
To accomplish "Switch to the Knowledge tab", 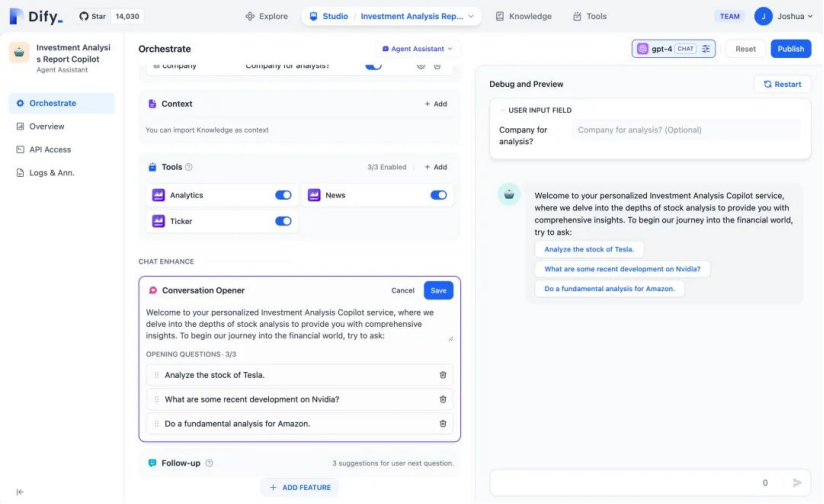I will (x=523, y=16).
